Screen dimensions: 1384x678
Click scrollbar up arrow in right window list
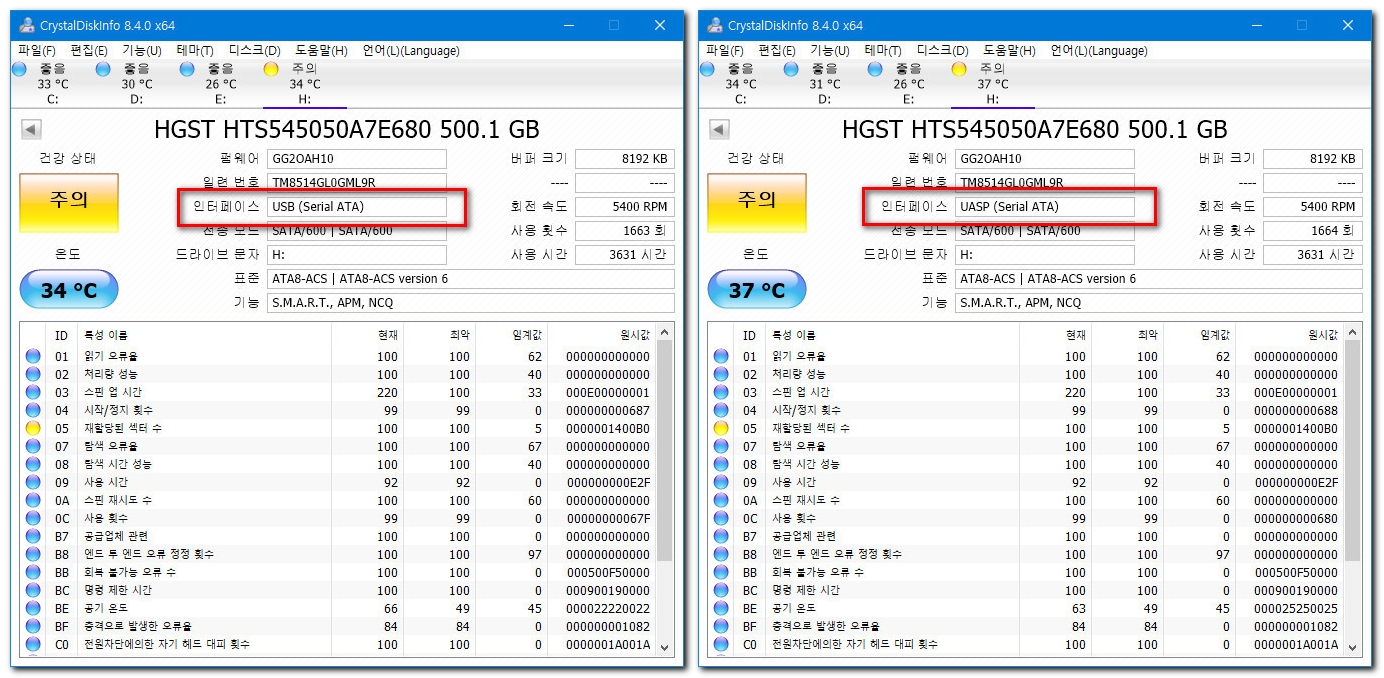click(1354, 332)
